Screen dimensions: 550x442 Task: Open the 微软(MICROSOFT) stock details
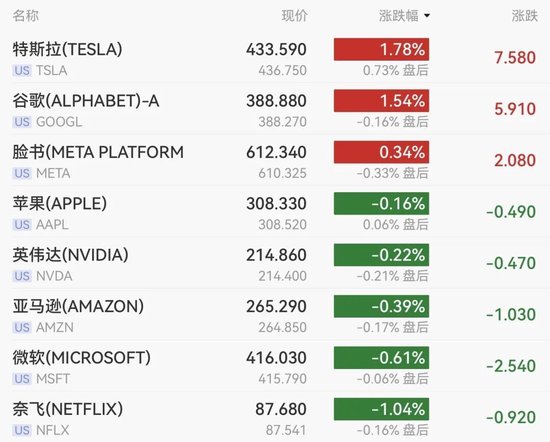click(x=275, y=367)
